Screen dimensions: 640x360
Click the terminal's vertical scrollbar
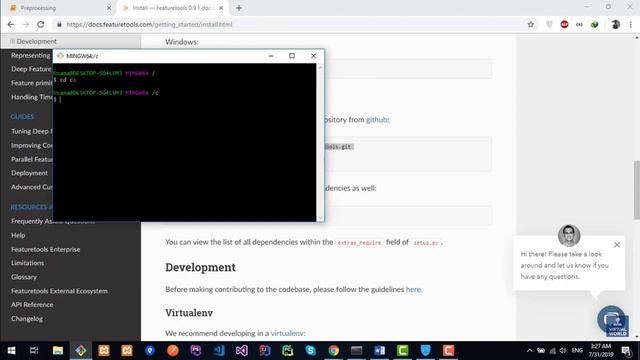pyautogui.click(x=320, y=142)
